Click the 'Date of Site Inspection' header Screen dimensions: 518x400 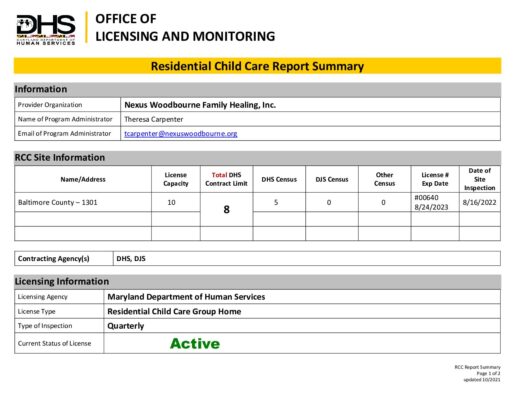tap(480, 179)
